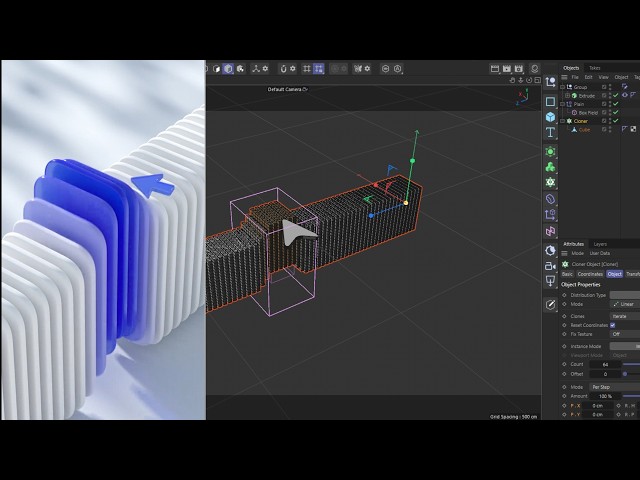Click the pink Bend deformer icon

tap(550, 231)
